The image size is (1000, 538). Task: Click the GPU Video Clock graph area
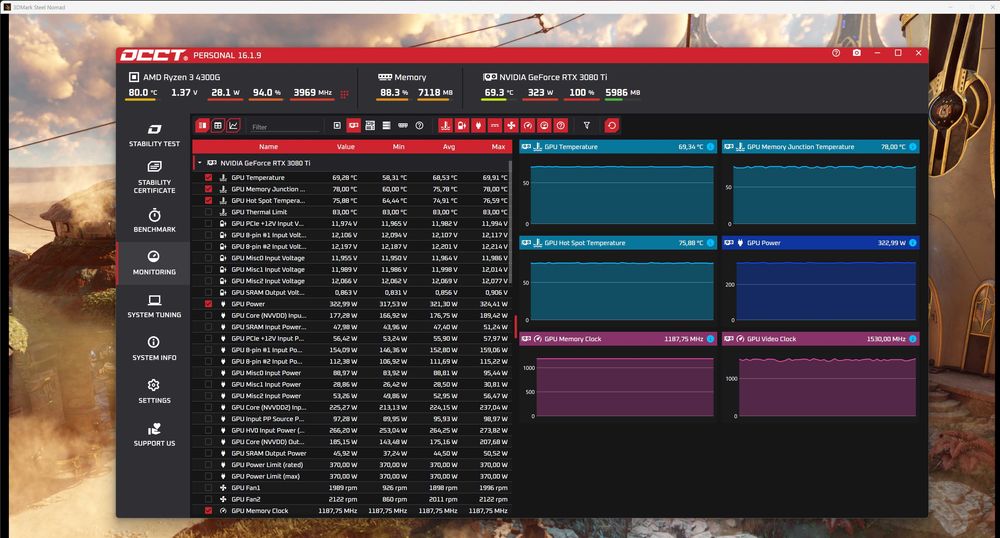coord(827,387)
